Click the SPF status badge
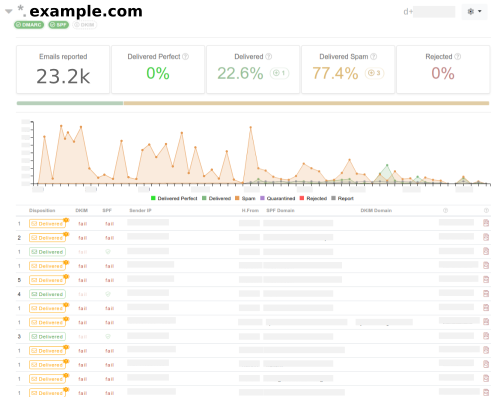 click(x=59, y=25)
